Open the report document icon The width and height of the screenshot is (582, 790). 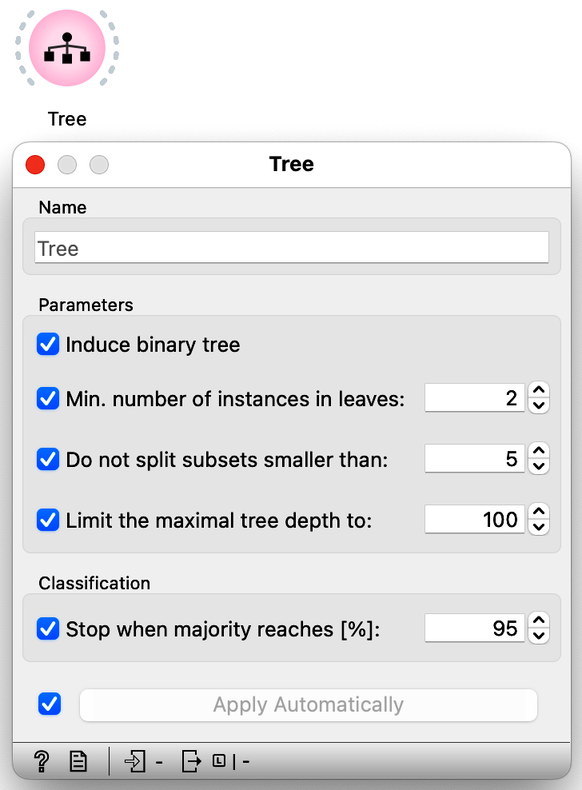[x=78, y=761]
